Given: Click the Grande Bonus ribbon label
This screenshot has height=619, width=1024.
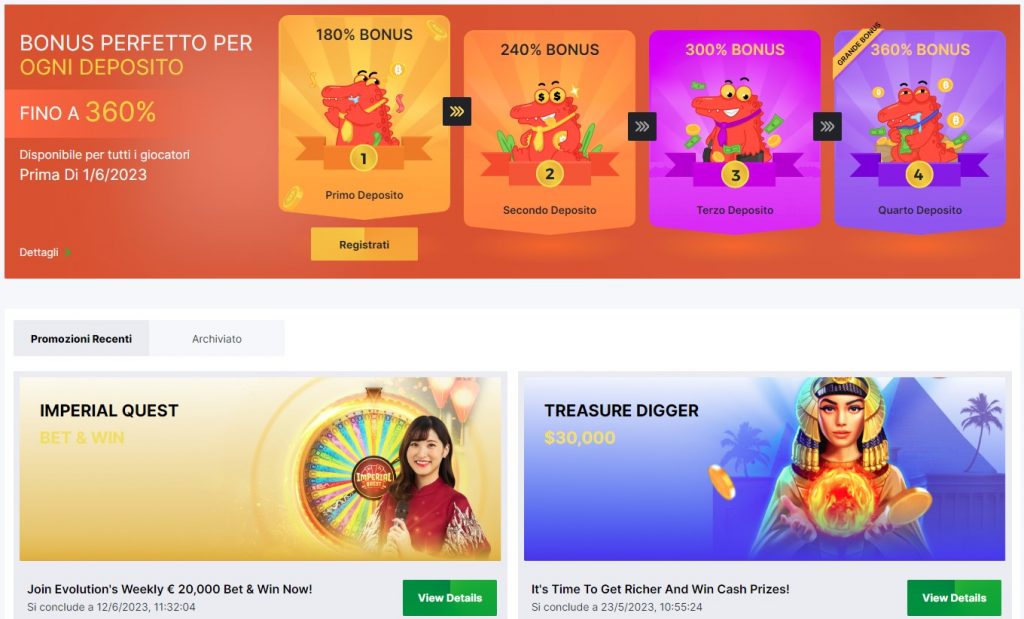Looking at the screenshot, I should (858, 44).
